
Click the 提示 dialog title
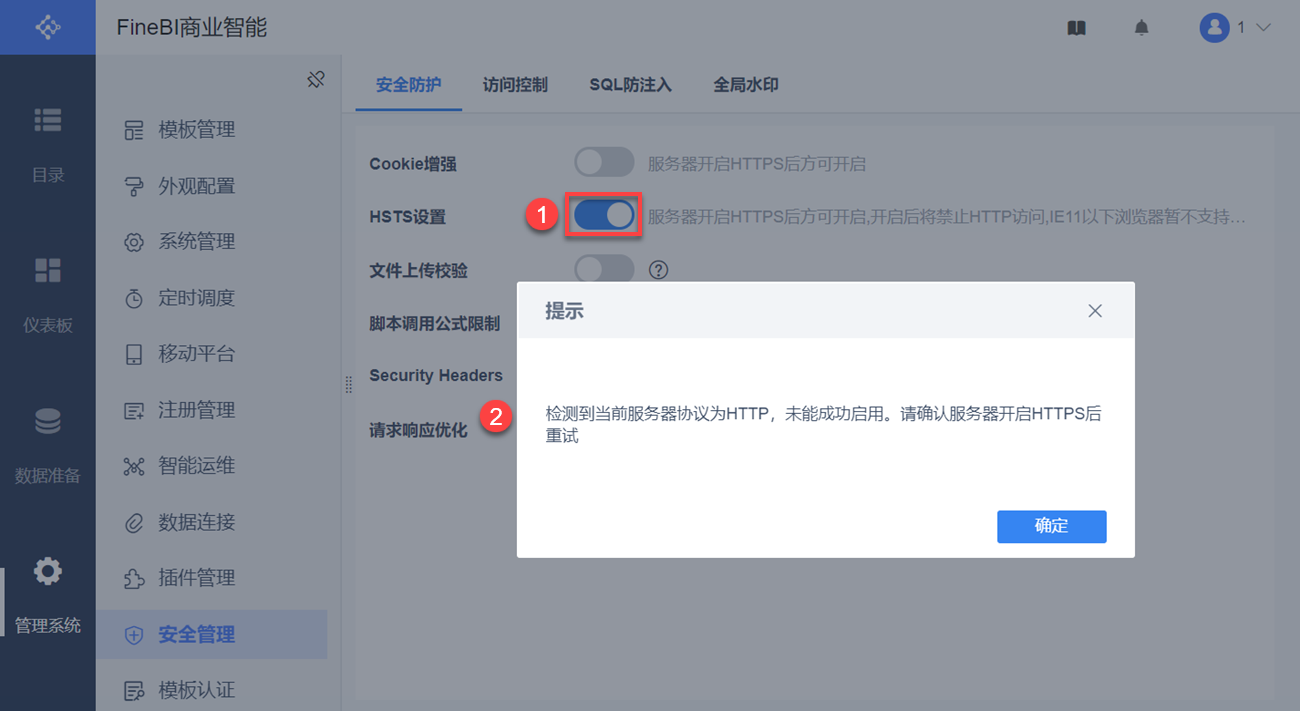564,311
